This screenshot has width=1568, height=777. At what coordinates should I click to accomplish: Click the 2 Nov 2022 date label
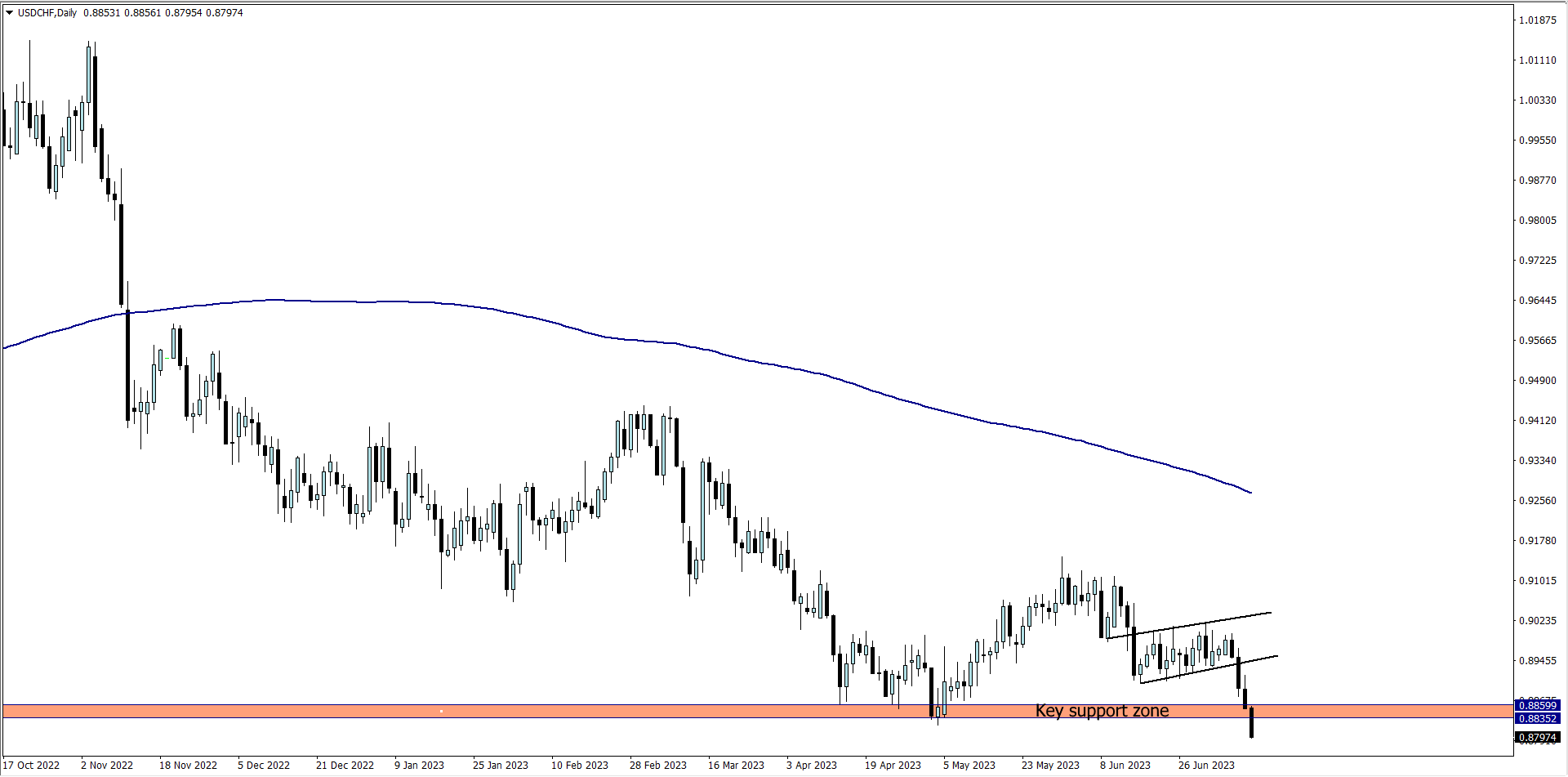click(x=107, y=766)
